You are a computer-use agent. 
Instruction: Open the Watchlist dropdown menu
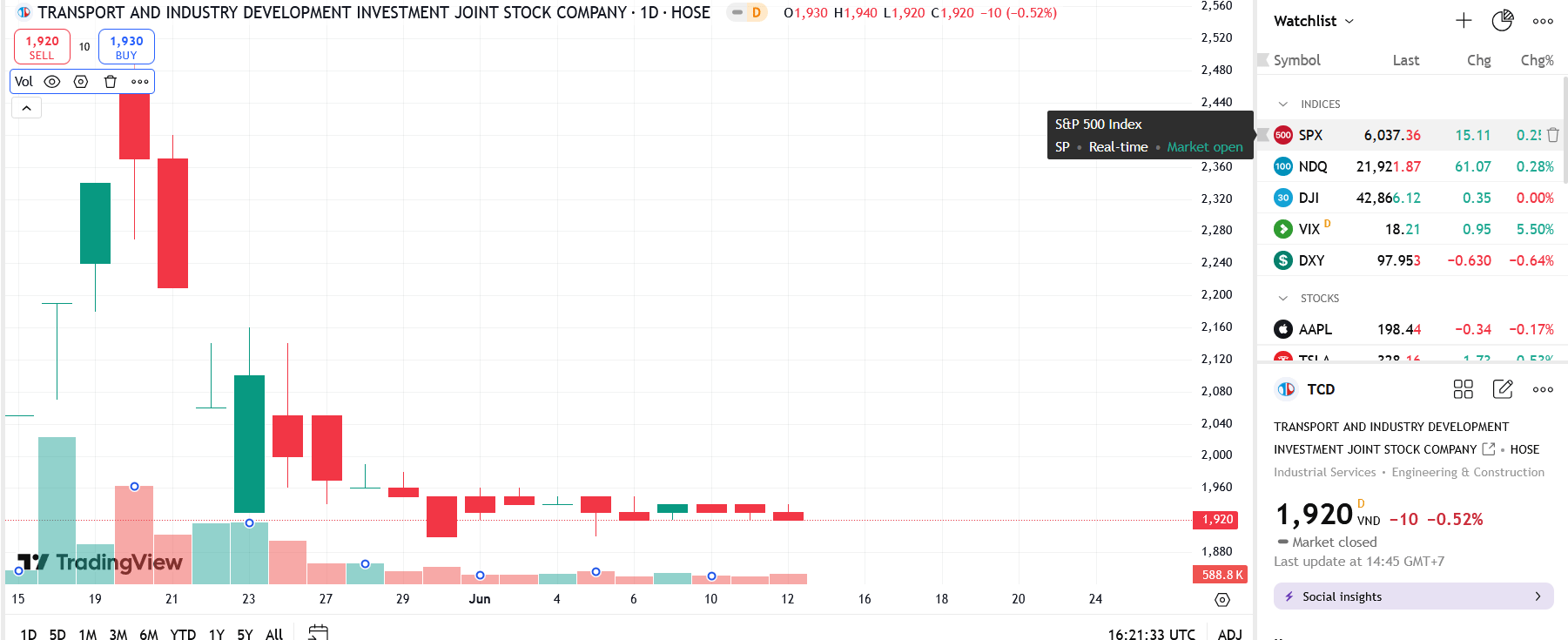tap(1314, 21)
